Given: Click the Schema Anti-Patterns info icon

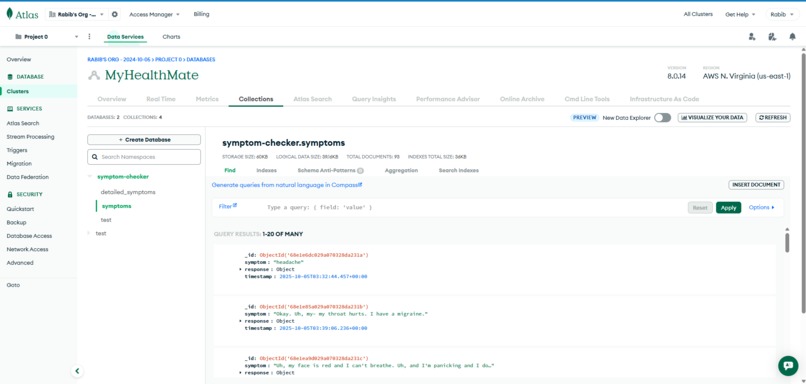Looking at the screenshot, I should [x=360, y=171].
